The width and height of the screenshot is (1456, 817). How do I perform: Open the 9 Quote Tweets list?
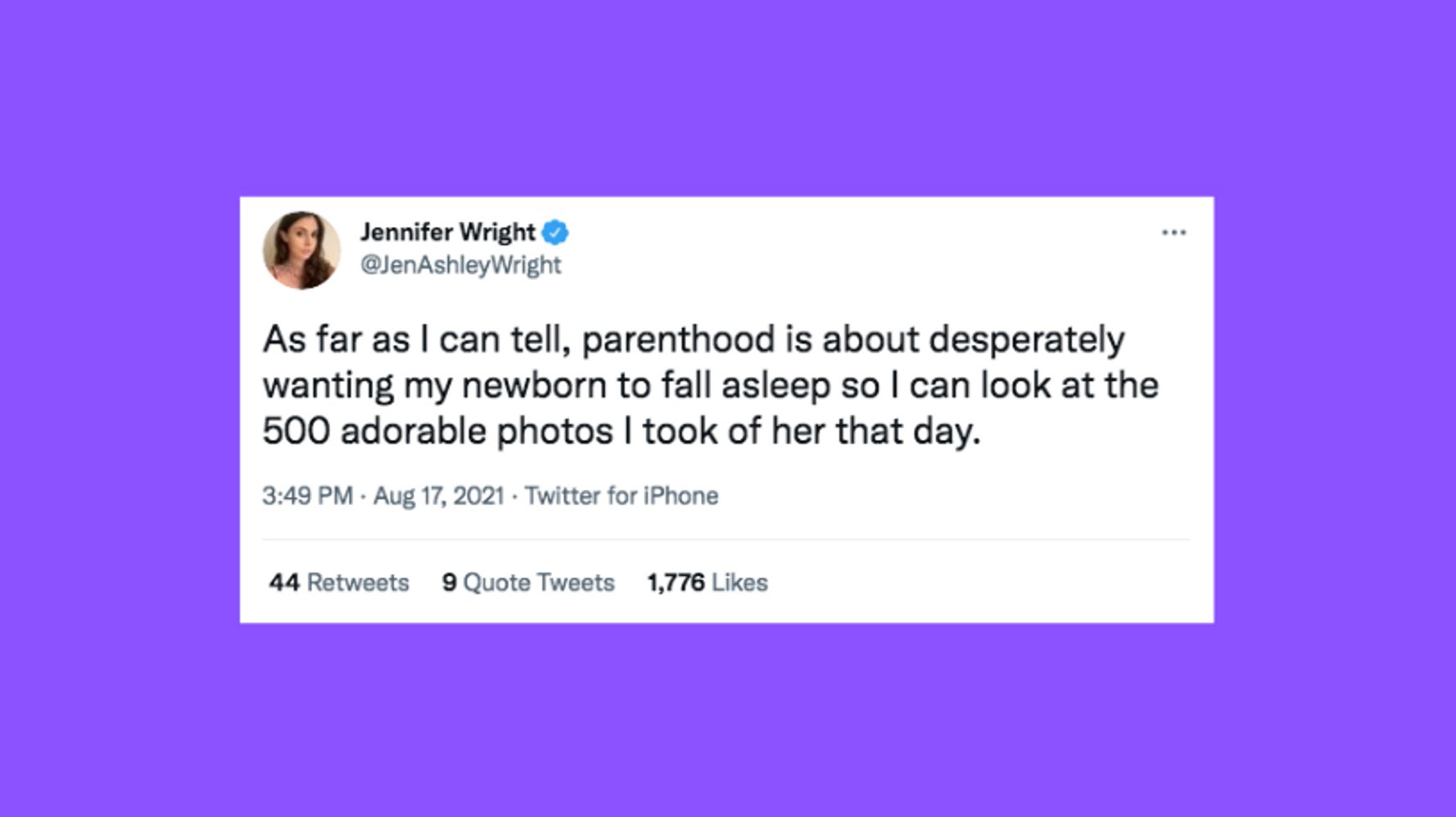click(528, 583)
